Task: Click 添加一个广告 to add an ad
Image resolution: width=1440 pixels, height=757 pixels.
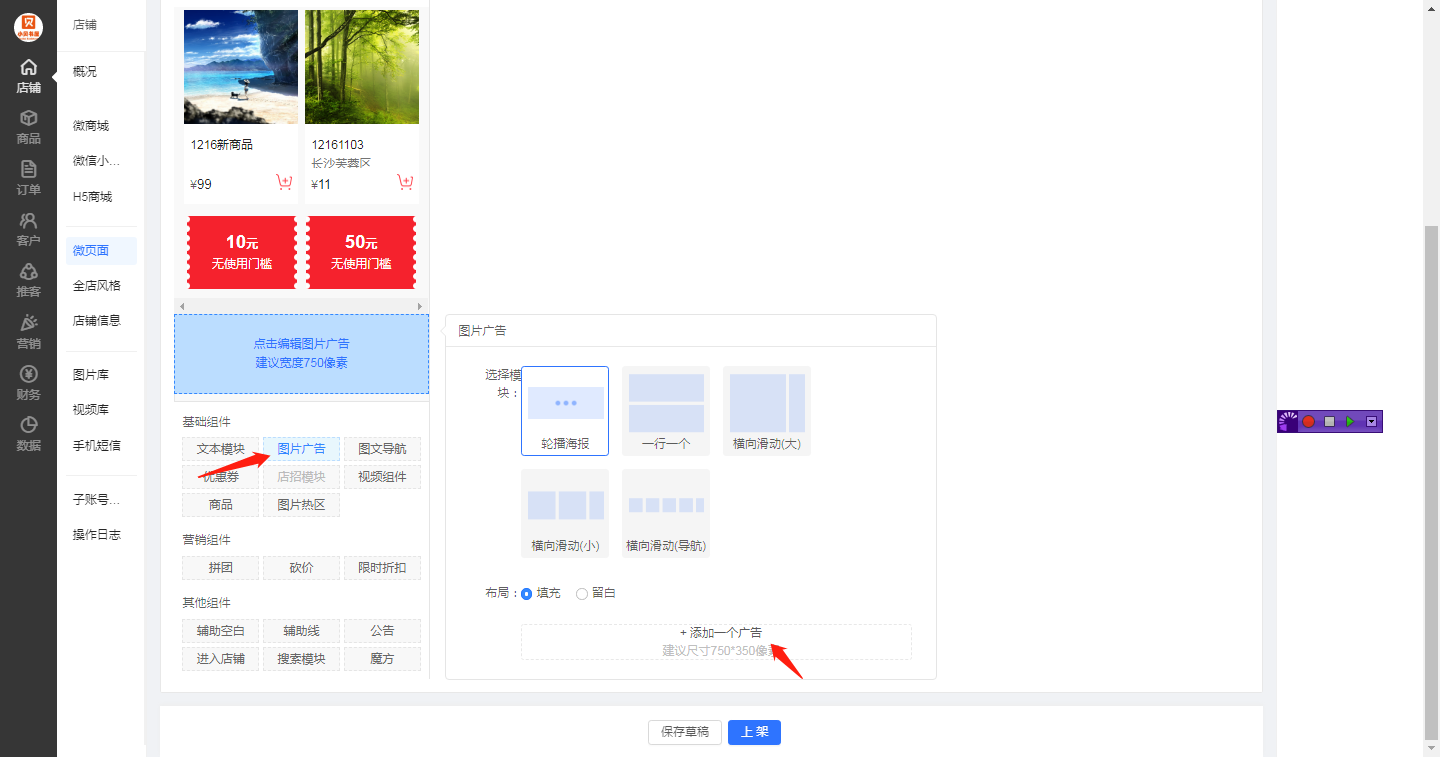Action: [716, 642]
